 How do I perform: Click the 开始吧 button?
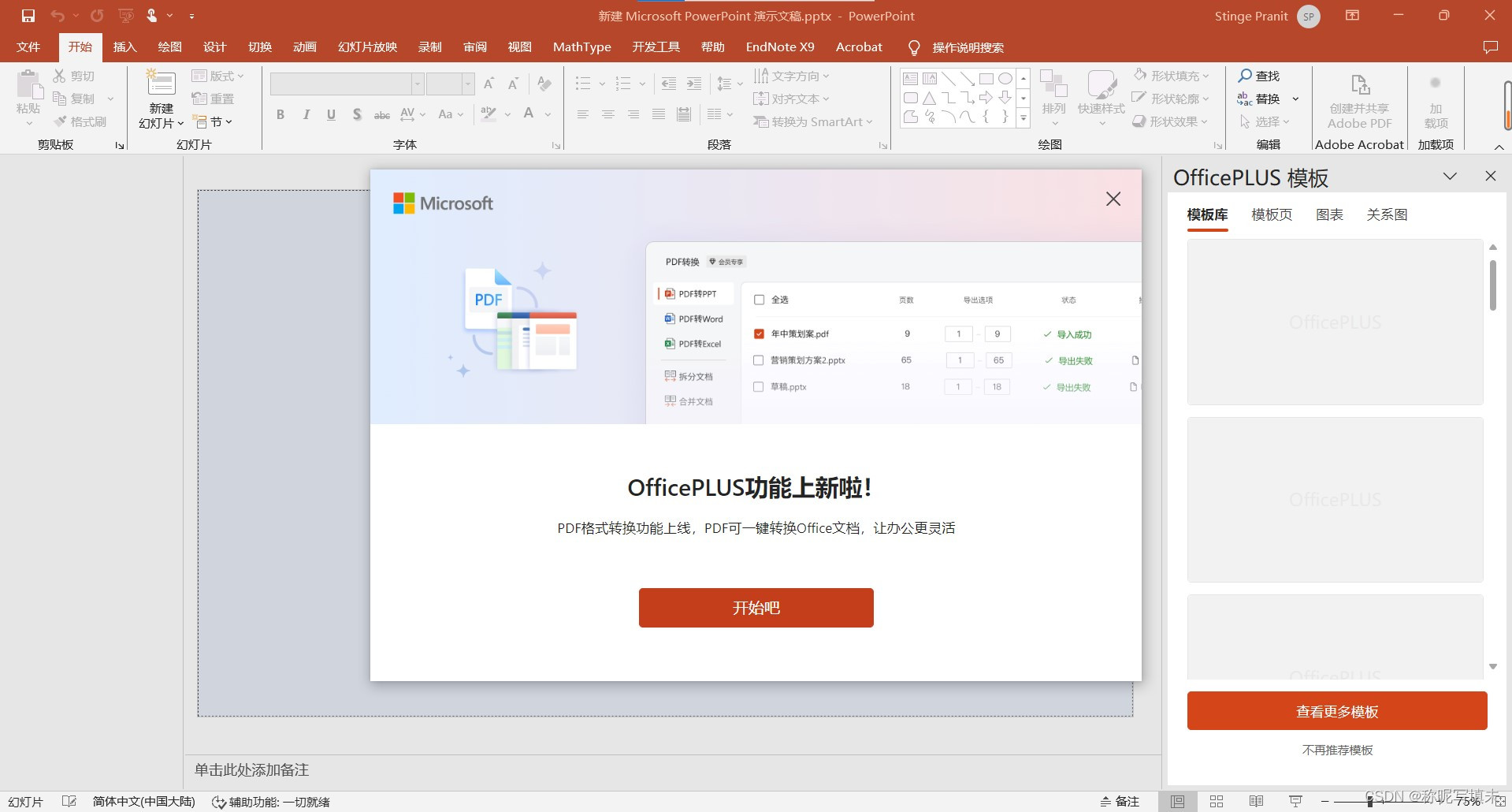tap(756, 608)
